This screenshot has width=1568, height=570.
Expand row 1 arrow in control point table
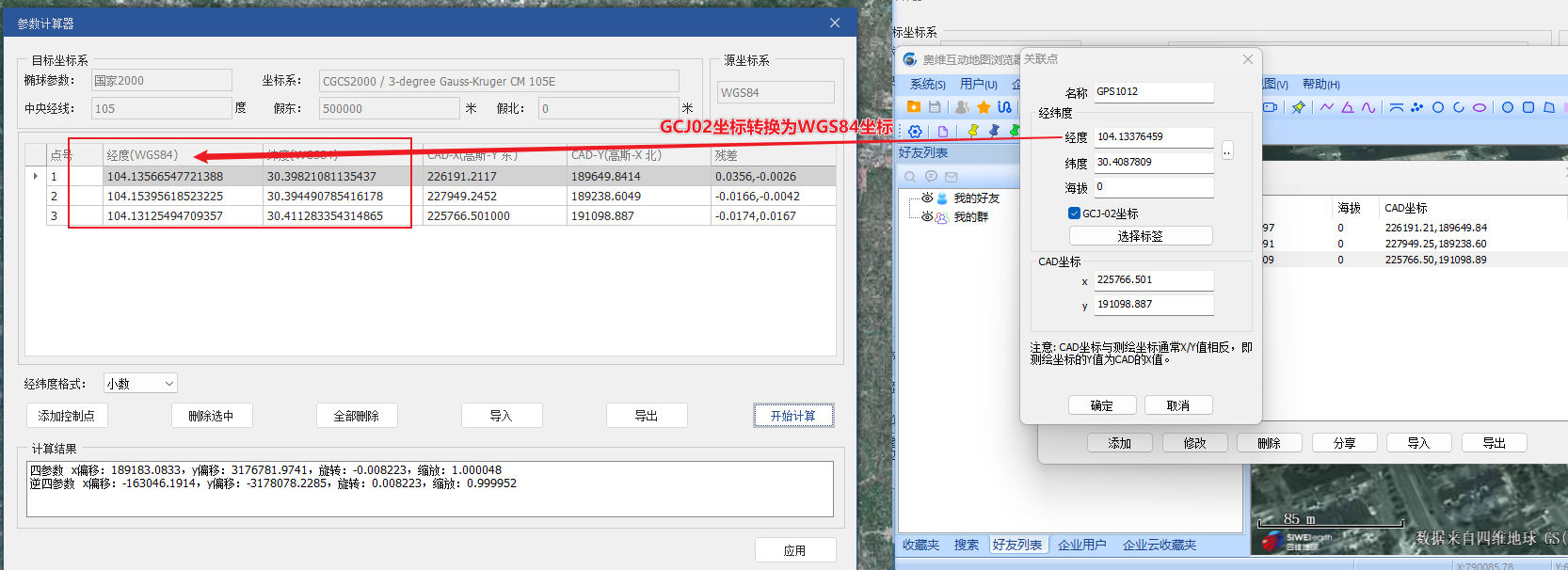pyautogui.click(x=36, y=176)
